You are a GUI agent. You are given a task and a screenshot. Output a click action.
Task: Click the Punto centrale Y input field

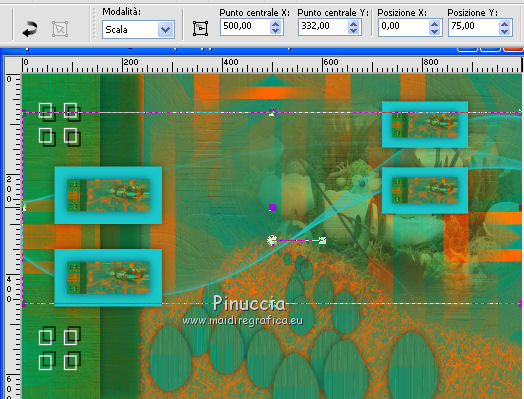click(x=323, y=26)
